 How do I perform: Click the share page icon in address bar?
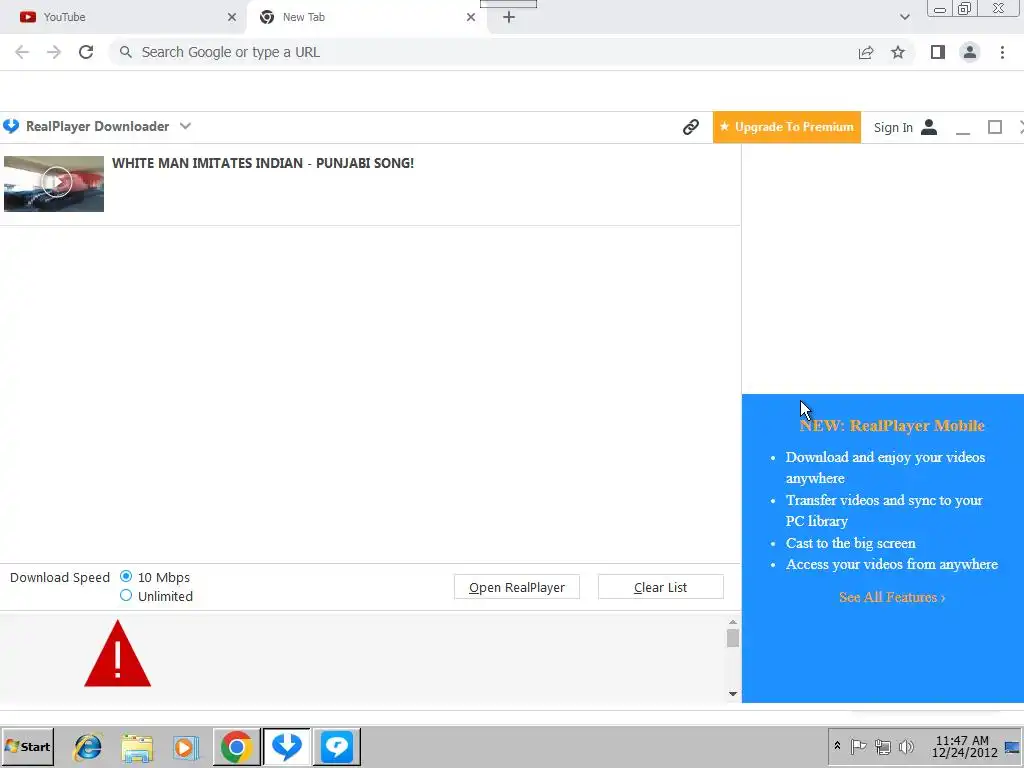point(866,52)
